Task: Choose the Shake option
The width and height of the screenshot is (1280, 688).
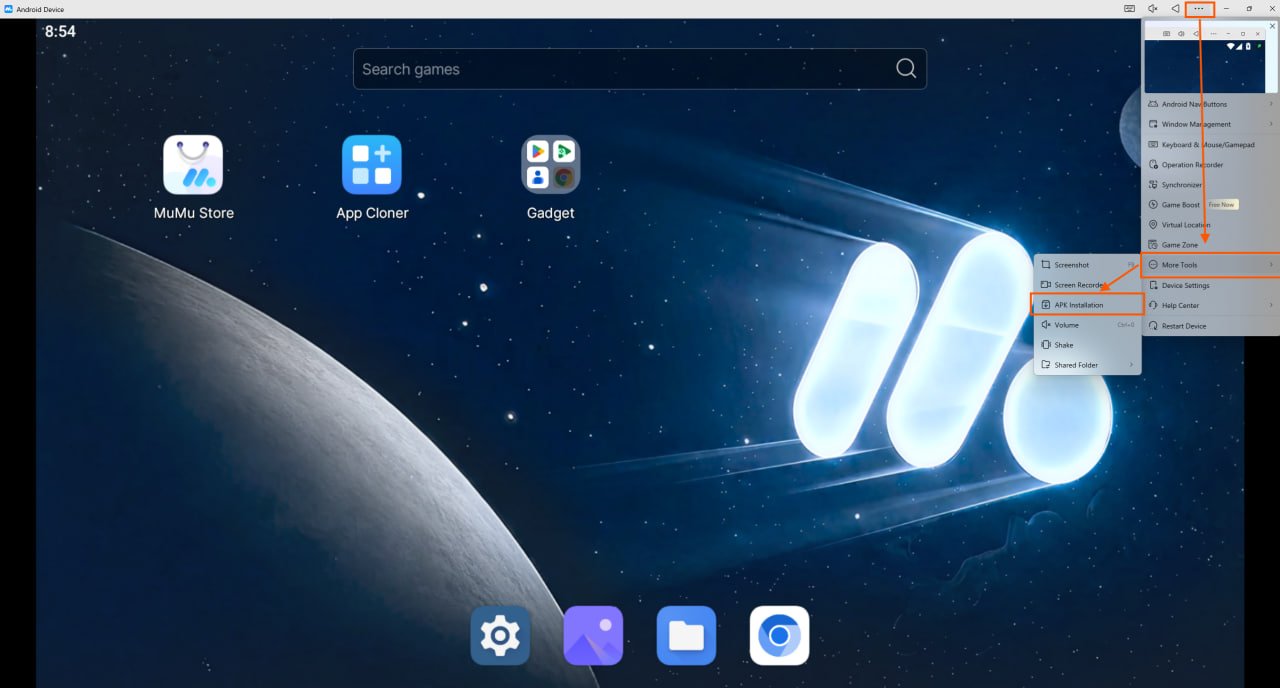Action: pyautogui.click(x=1087, y=345)
